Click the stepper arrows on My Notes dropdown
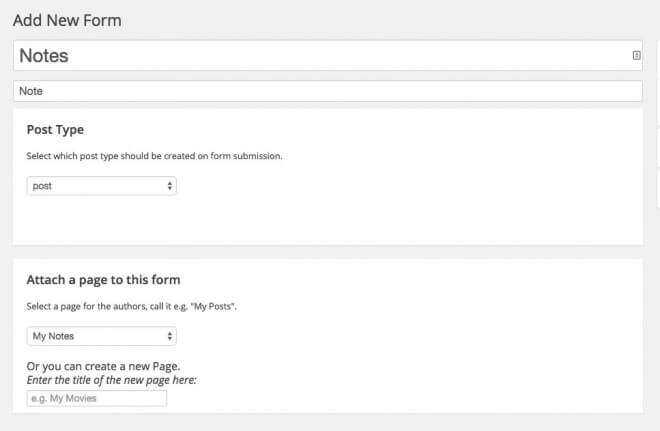This screenshot has height=431, width=660. coord(169,336)
